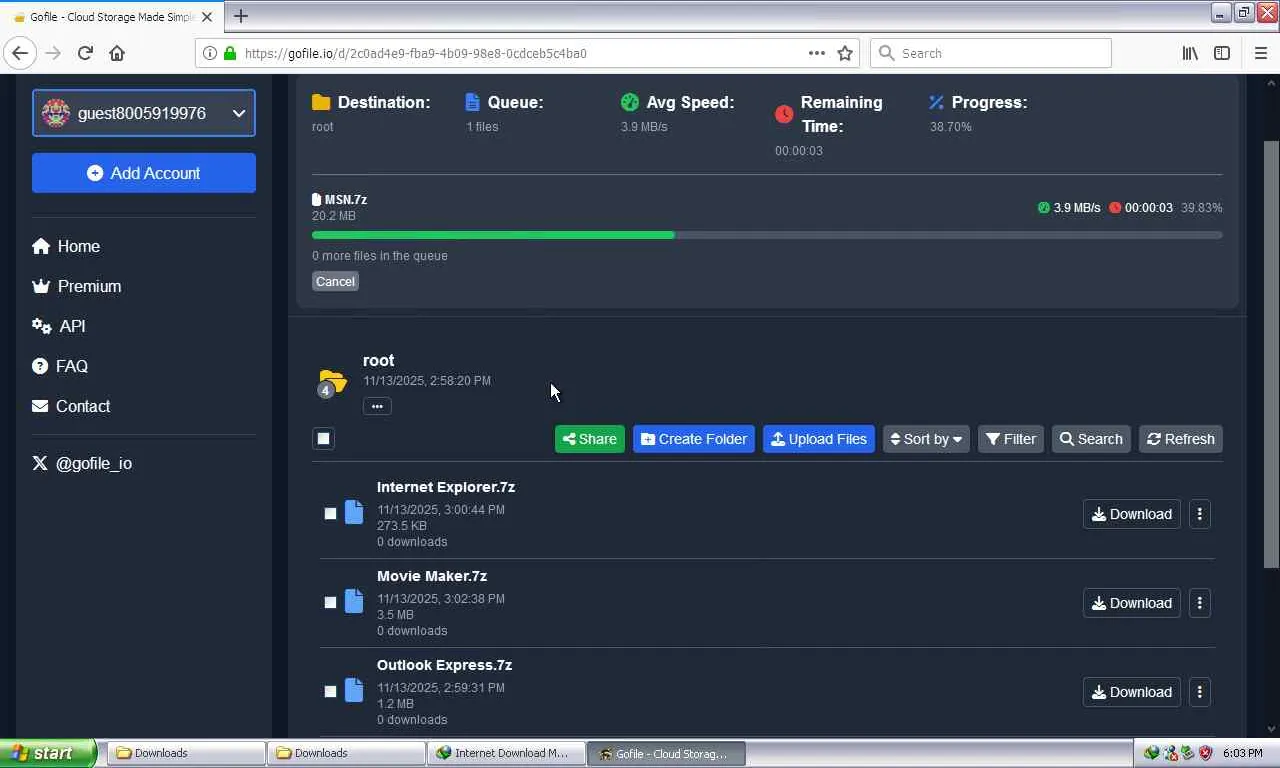Click the Movie Maker.7z file name

tap(432, 576)
